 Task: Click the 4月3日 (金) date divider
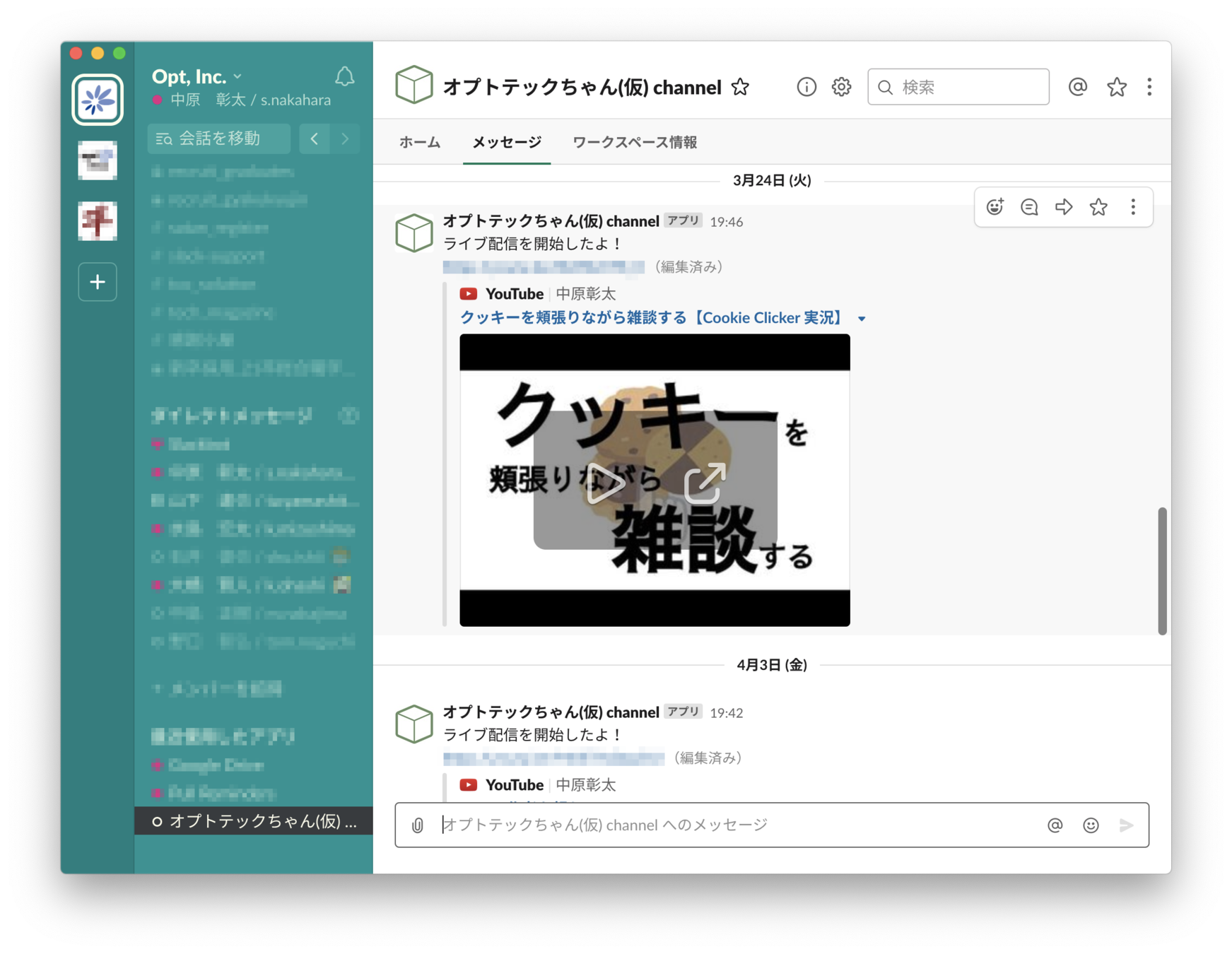click(772, 664)
